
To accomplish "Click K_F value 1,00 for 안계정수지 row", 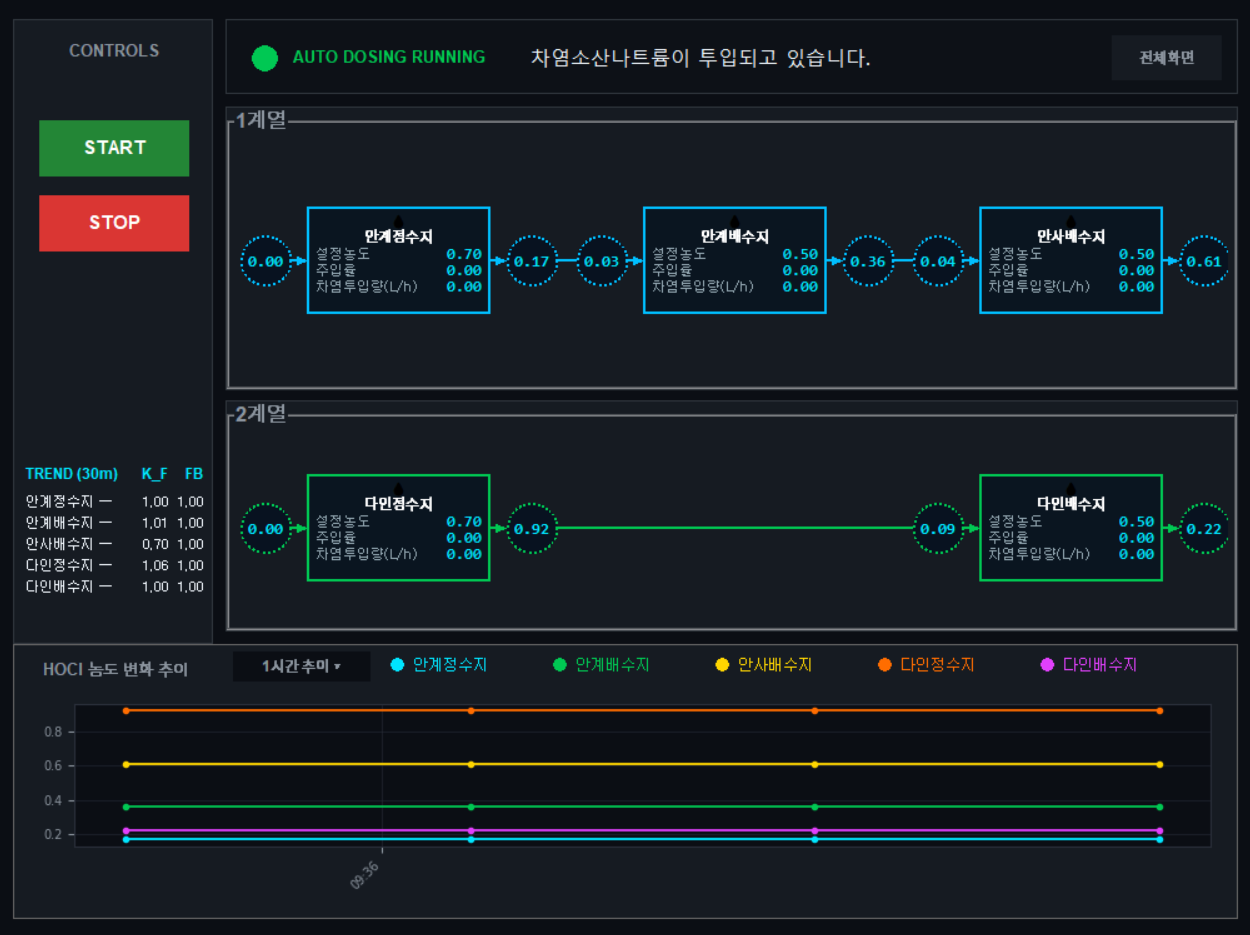I will point(155,502).
